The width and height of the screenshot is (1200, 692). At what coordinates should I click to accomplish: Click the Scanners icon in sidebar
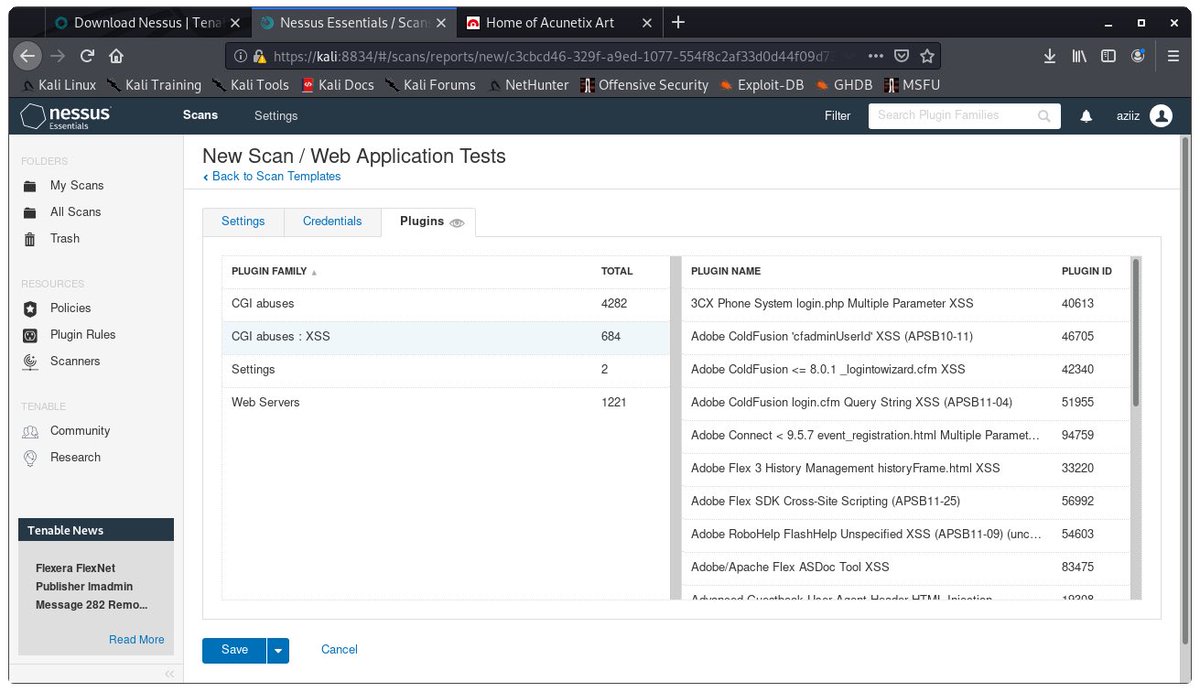(x=30, y=361)
